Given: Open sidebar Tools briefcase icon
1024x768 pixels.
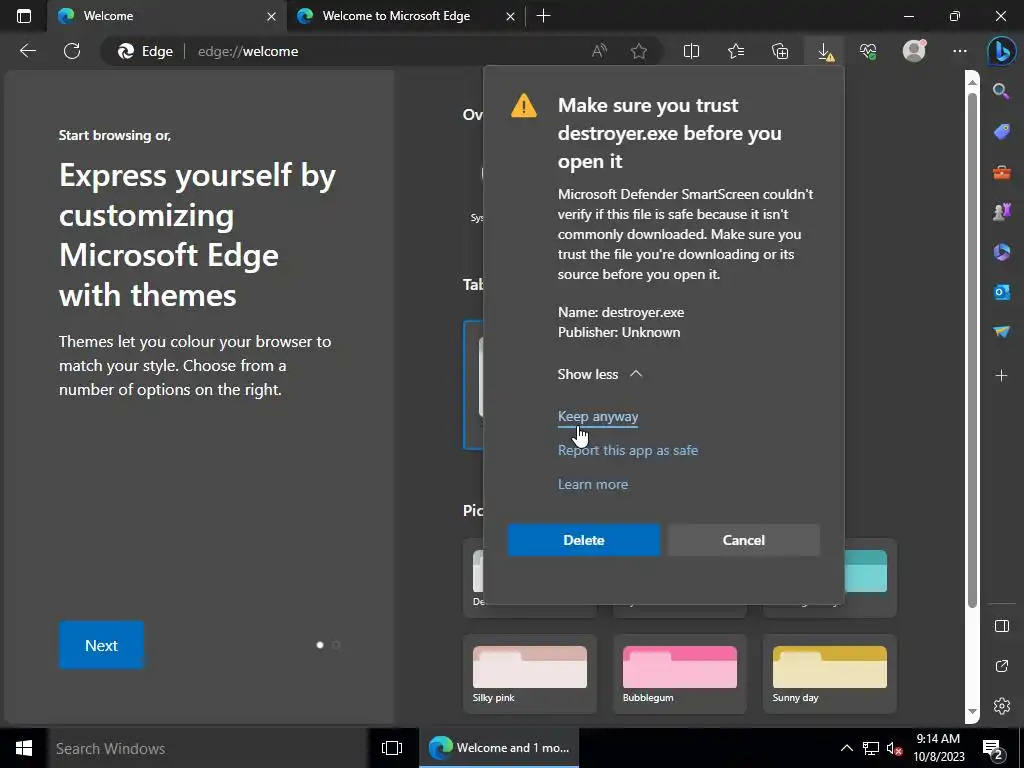Looking at the screenshot, I should tap(1001, 172).
